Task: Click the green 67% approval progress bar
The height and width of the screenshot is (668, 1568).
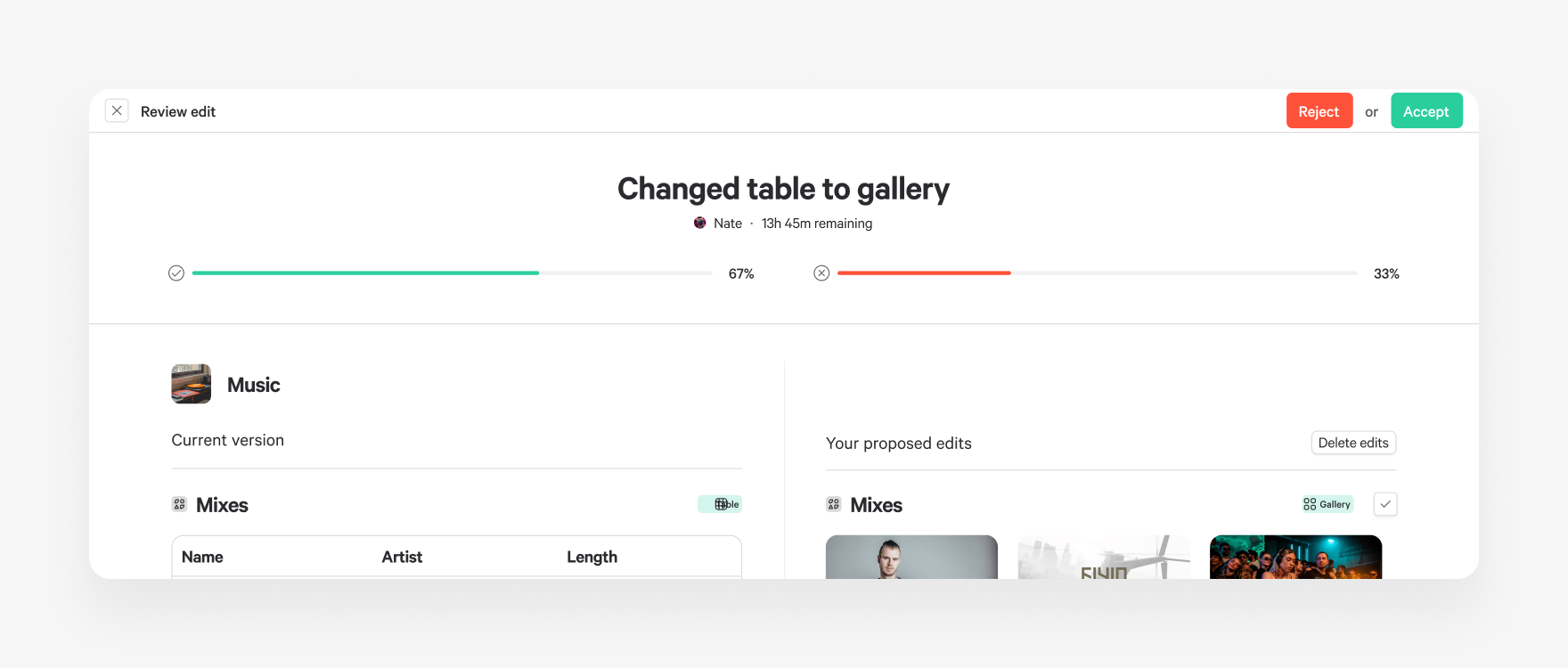Action: pos(365,273)
